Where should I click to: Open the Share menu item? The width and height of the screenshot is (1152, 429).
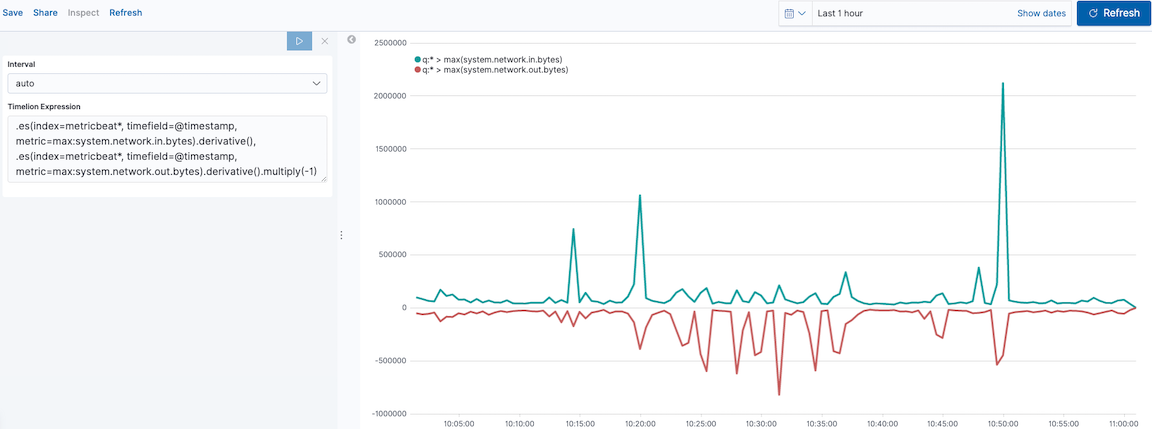[45, 13]
